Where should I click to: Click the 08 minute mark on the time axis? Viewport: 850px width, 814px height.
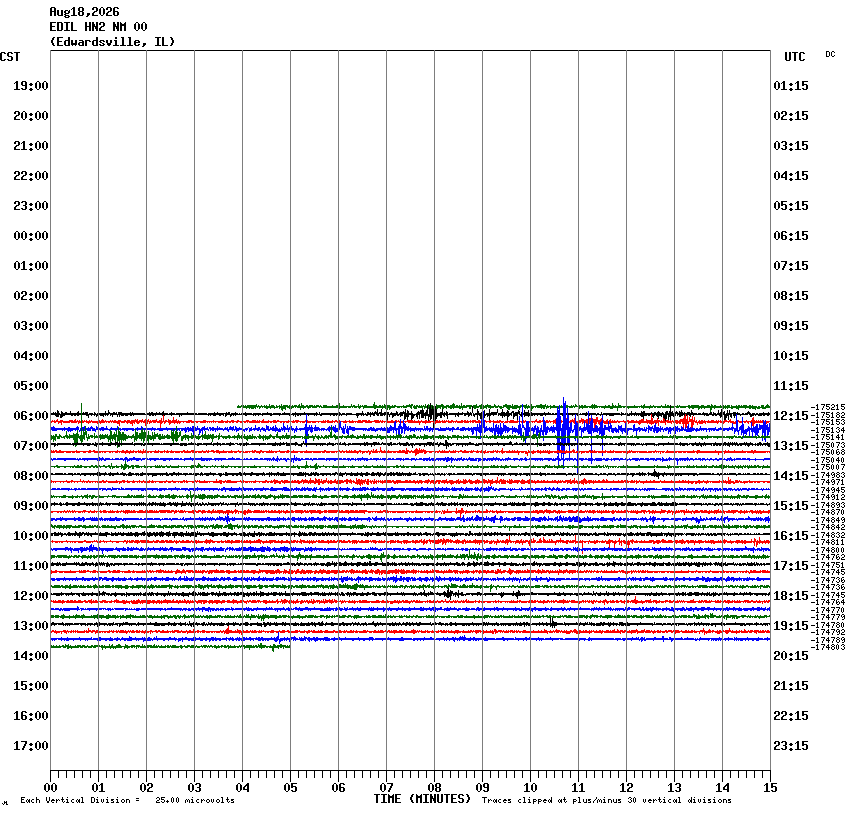click(x=434, y=787)
